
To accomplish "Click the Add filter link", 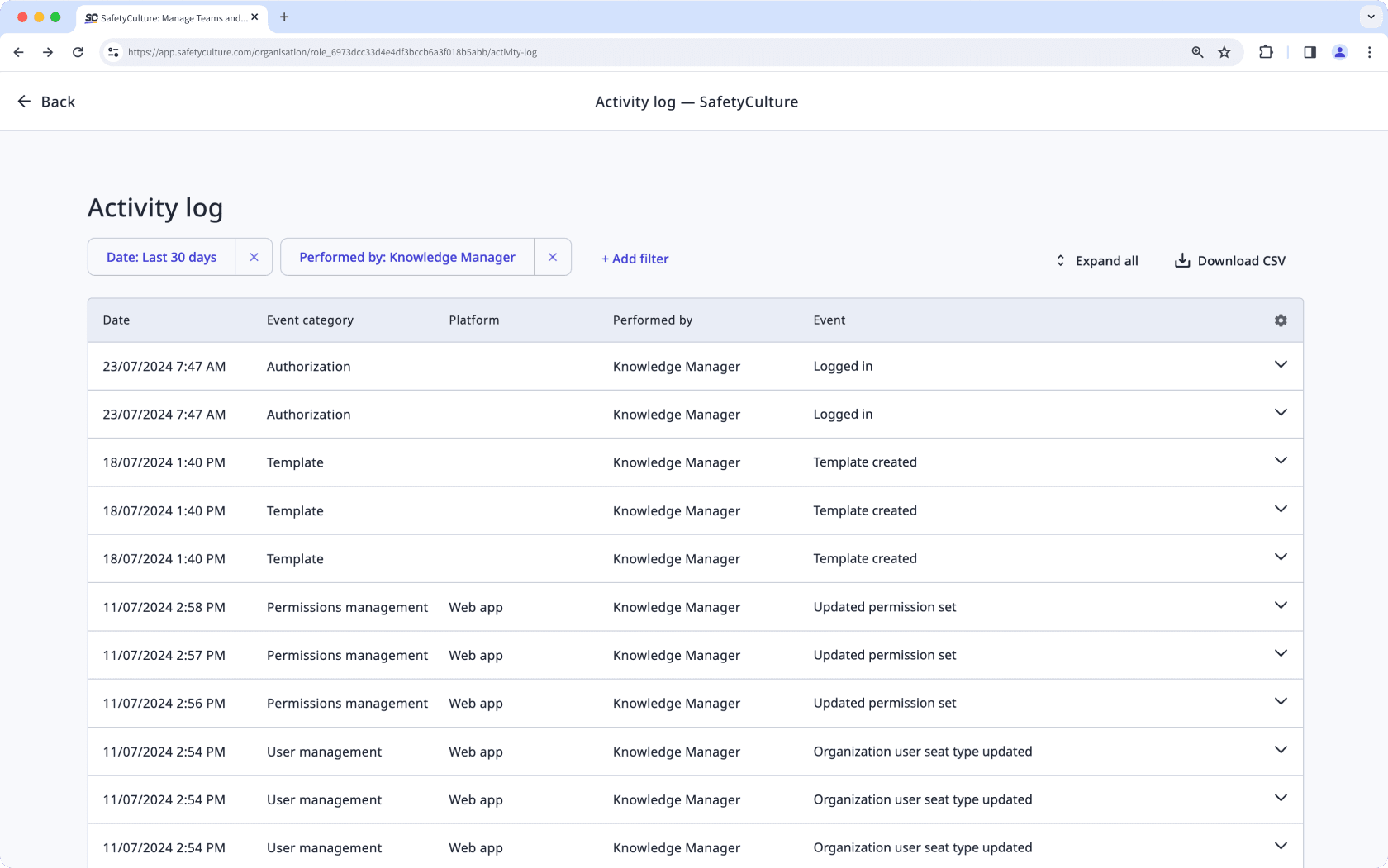I will [635, 259].
